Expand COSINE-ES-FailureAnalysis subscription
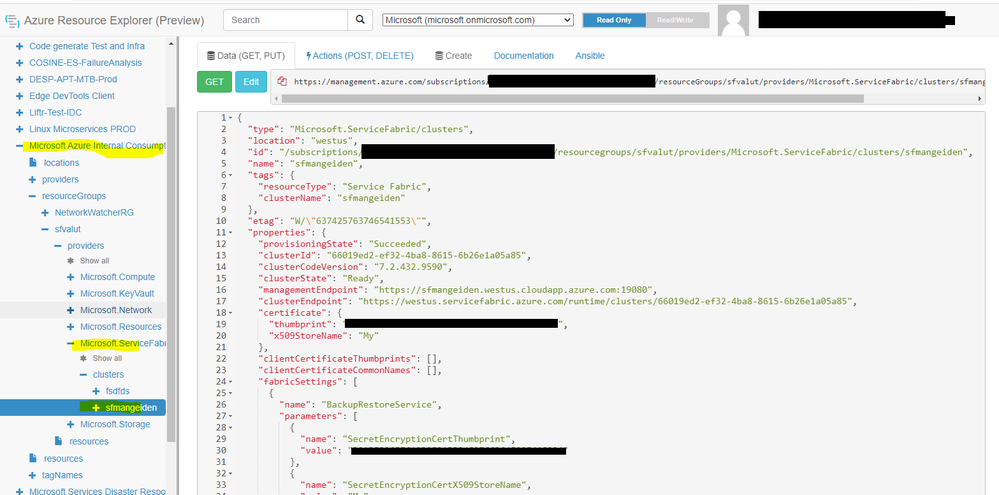The width and height of the screenshot is (999, 495). [19, 63]
